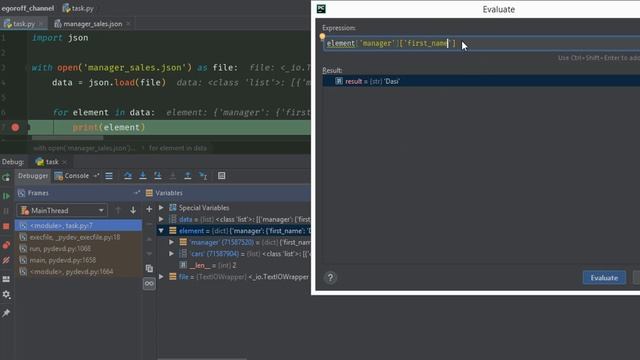This screenshot has height=360, width=640.
Task: Click the Evaluate button
Action: pyautogui.click(x=604, y=278)
